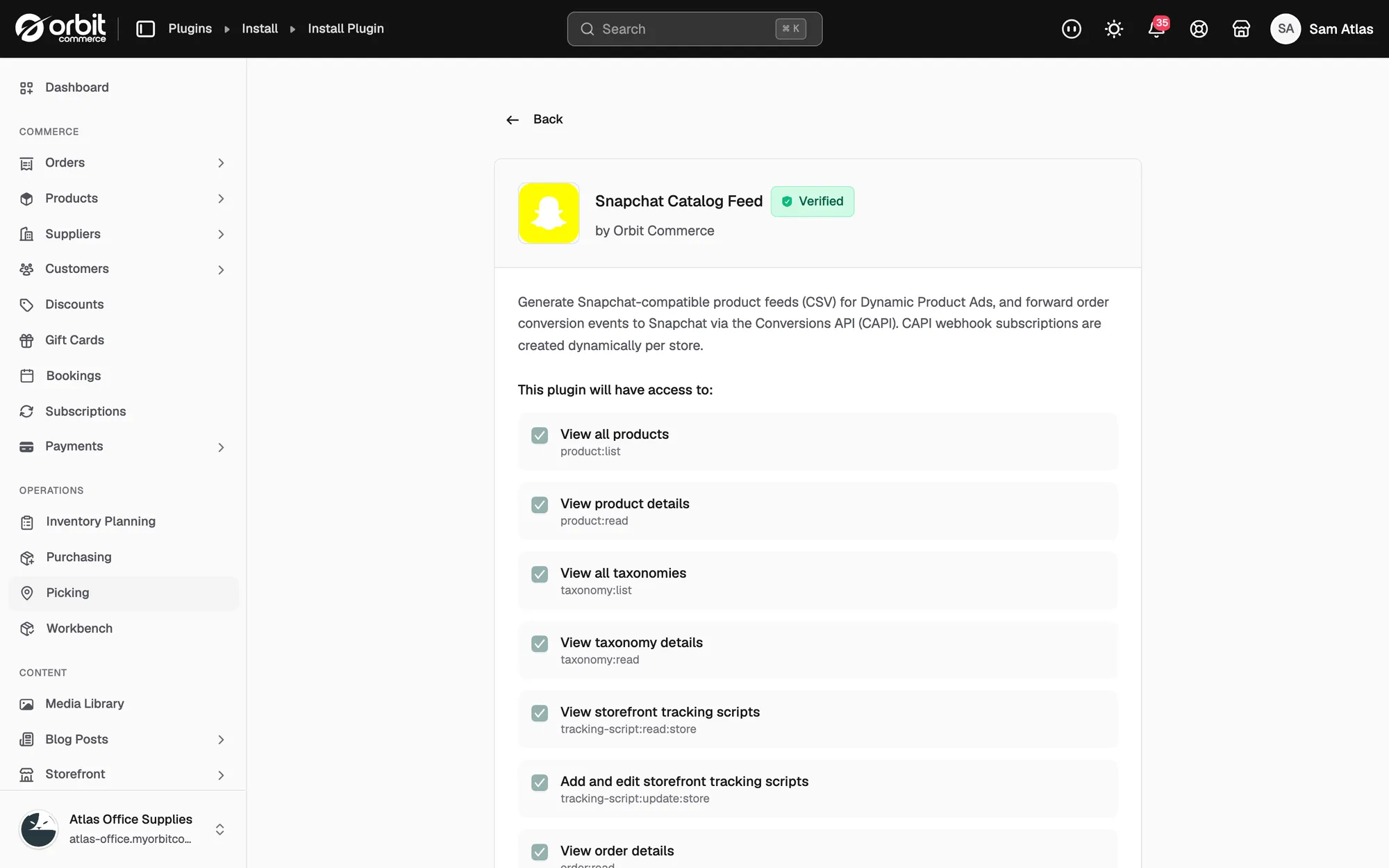The width and height of the screenshot is (1389, 868).
Task: Click the Media Library image icon
Action: [26, 704]
